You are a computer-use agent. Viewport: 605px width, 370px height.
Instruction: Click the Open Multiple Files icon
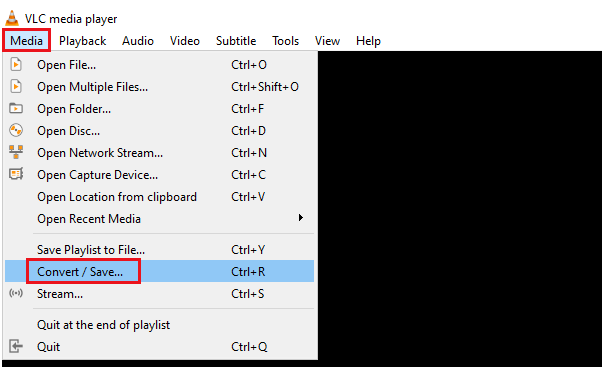[16, 86]
